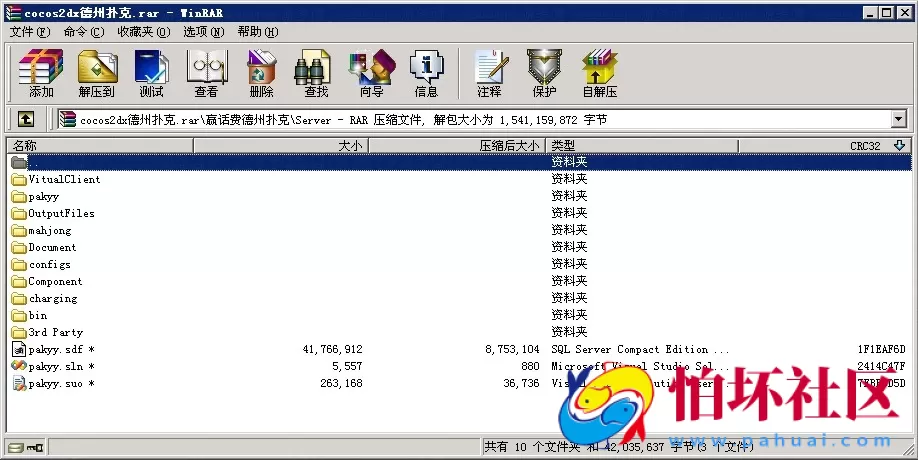Open the Favorites (收藏夹) menu
918x460 pixels.
(144, 32)
